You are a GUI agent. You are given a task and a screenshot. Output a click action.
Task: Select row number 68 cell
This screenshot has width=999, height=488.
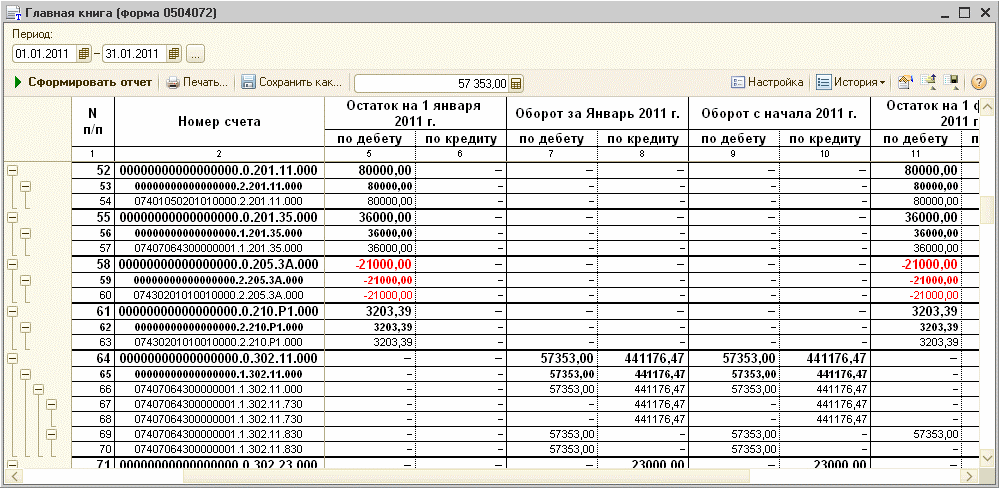tap(93, 419)
